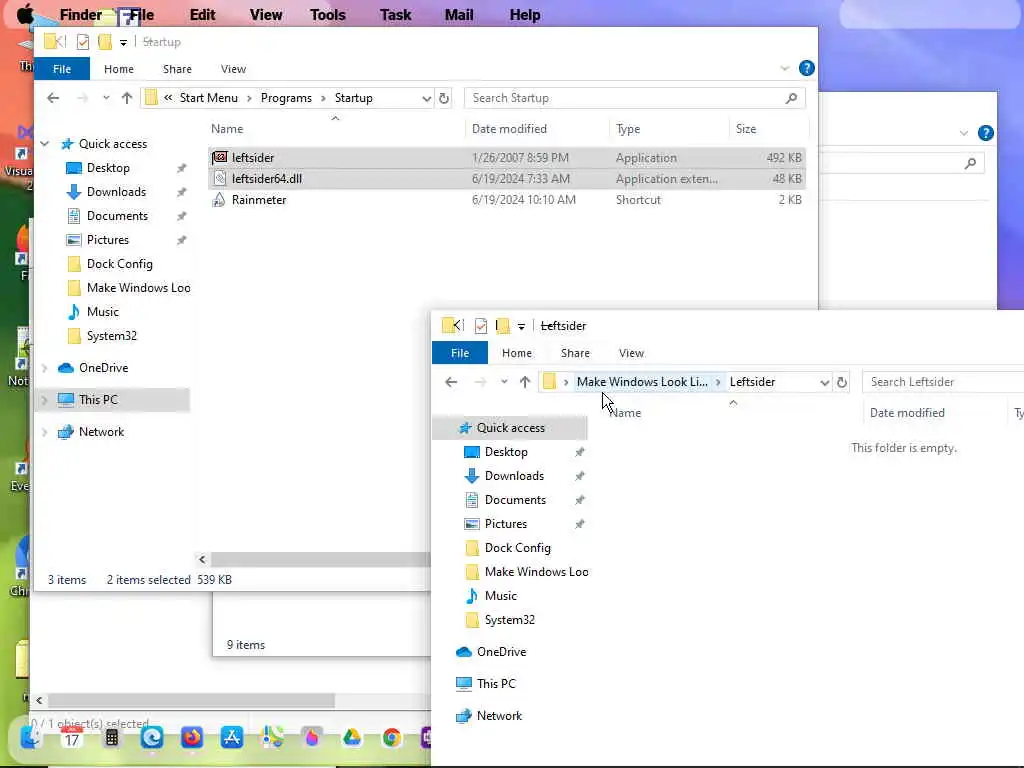Viewport: 1024px width, 768px height.
Task: Open File tab in Startup window
Action: pos(62,69)
